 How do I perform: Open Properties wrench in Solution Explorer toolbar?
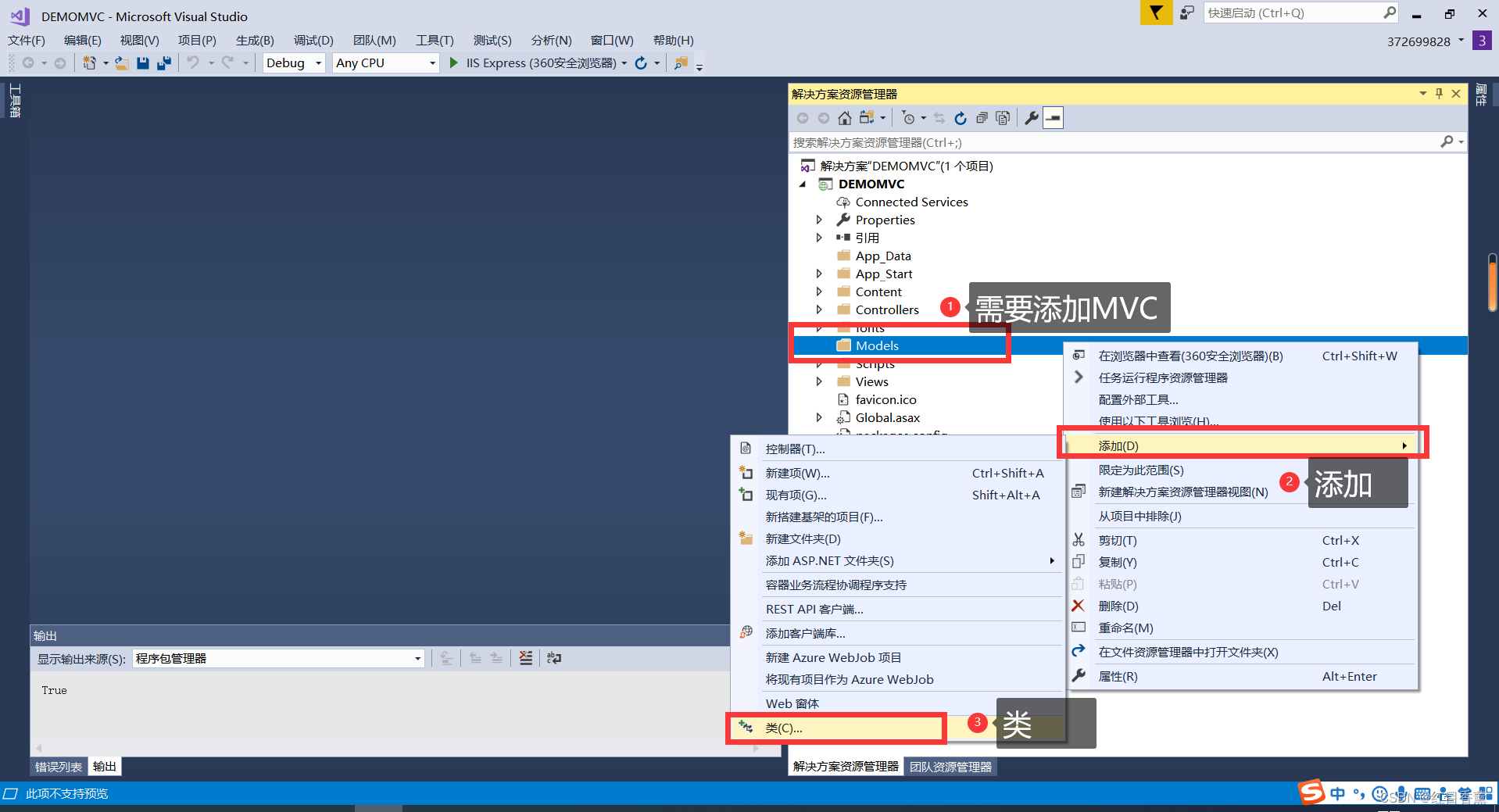[x=1032, y=118]
